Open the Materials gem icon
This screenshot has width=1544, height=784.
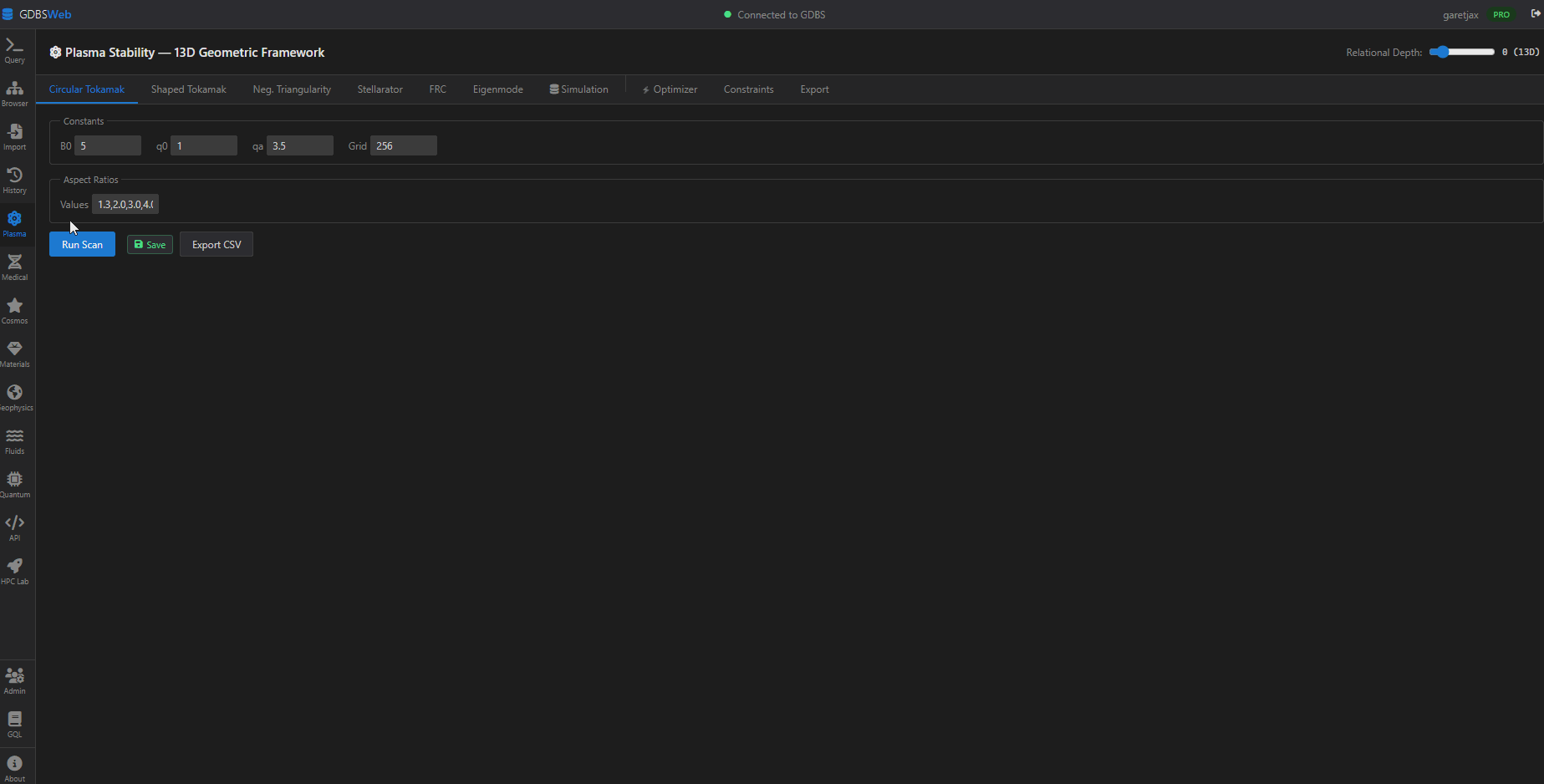(14, 354)
